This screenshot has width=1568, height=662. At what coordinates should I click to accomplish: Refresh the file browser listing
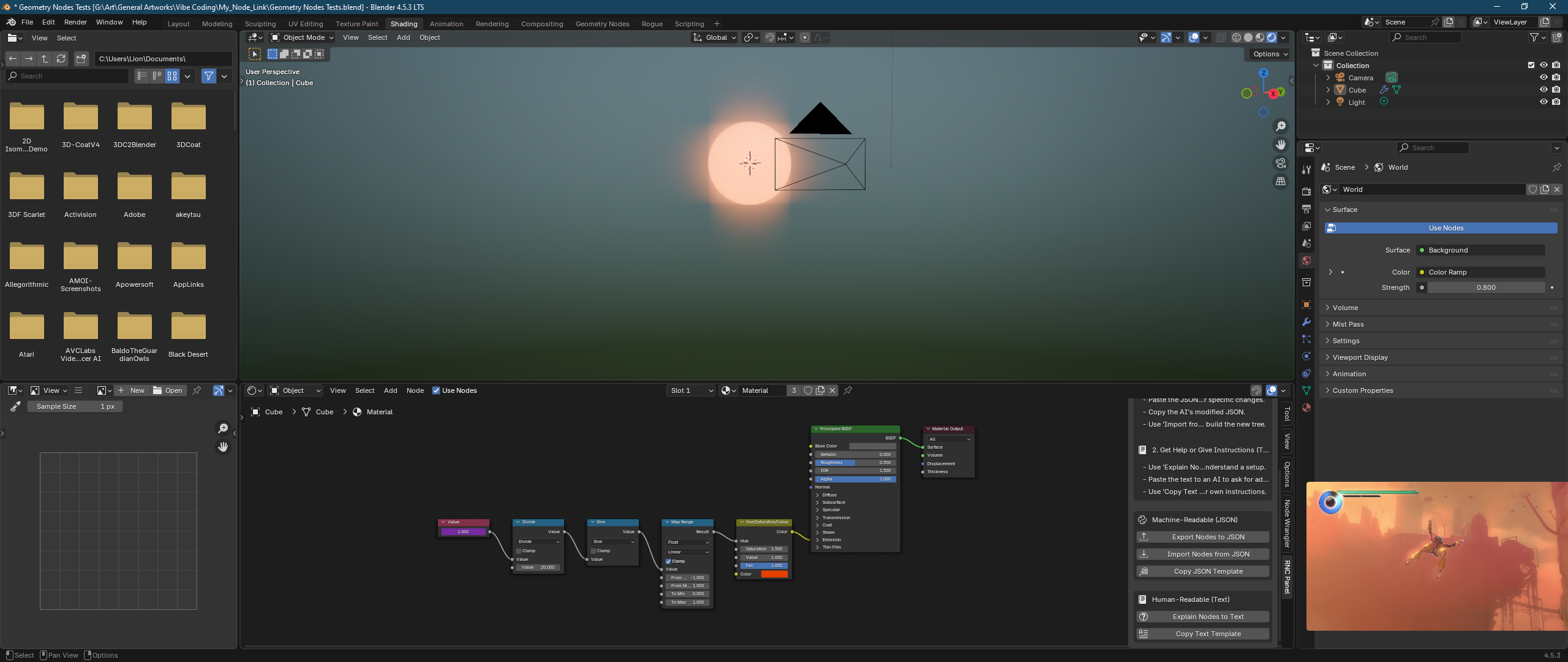pyautogui.click(x=61, y=59)
